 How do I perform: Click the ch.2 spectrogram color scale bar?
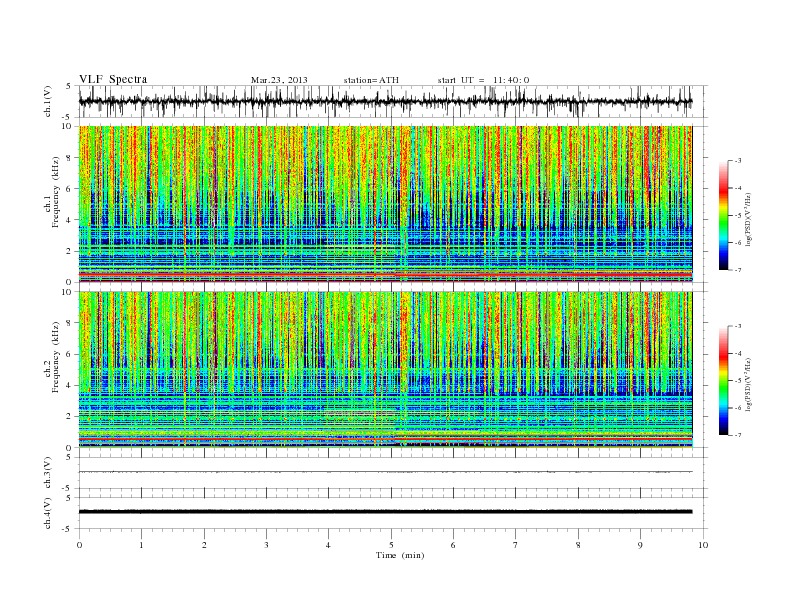pos(724,381)
